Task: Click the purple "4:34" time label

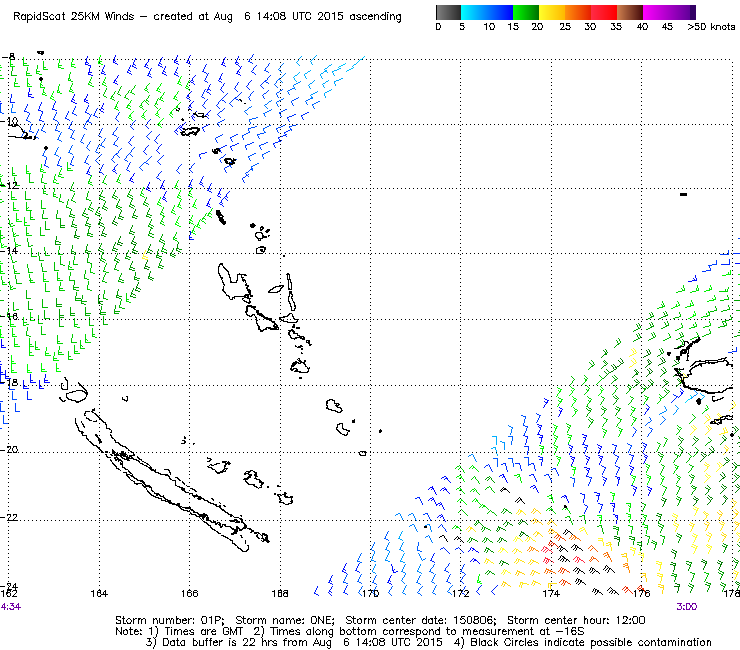Action: [11, 607]
